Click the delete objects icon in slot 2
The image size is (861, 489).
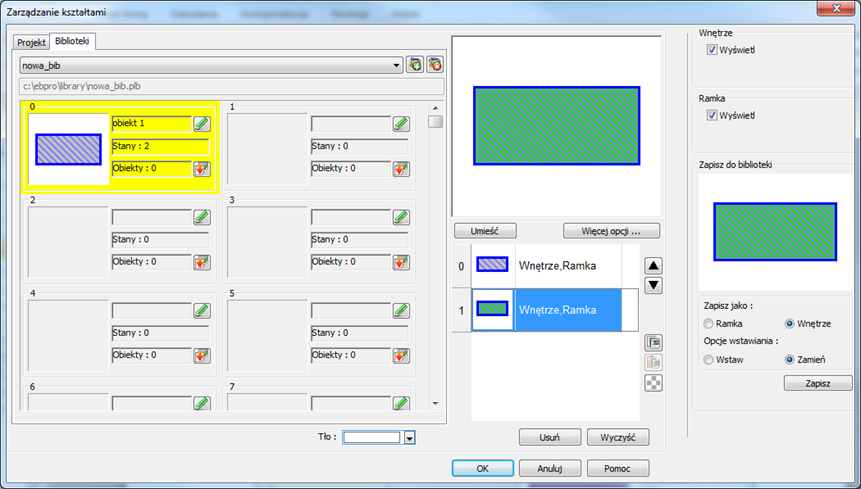pos(202,262)
